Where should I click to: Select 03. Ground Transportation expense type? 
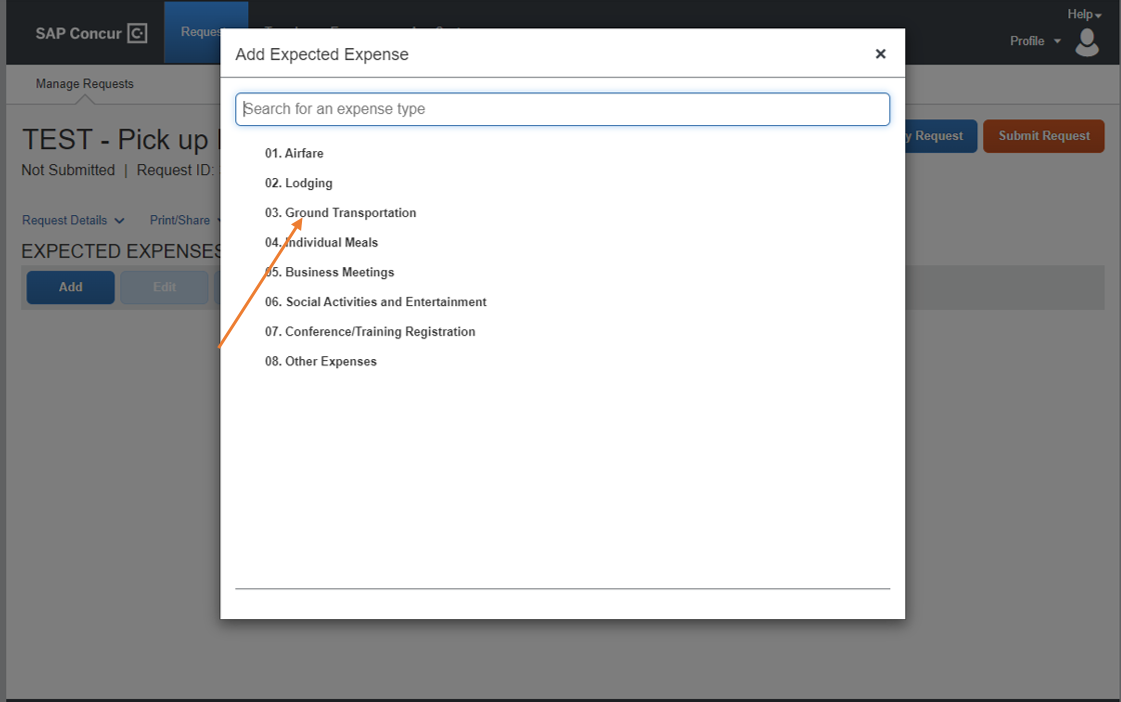pyautogui.click(x=340, y=213)
